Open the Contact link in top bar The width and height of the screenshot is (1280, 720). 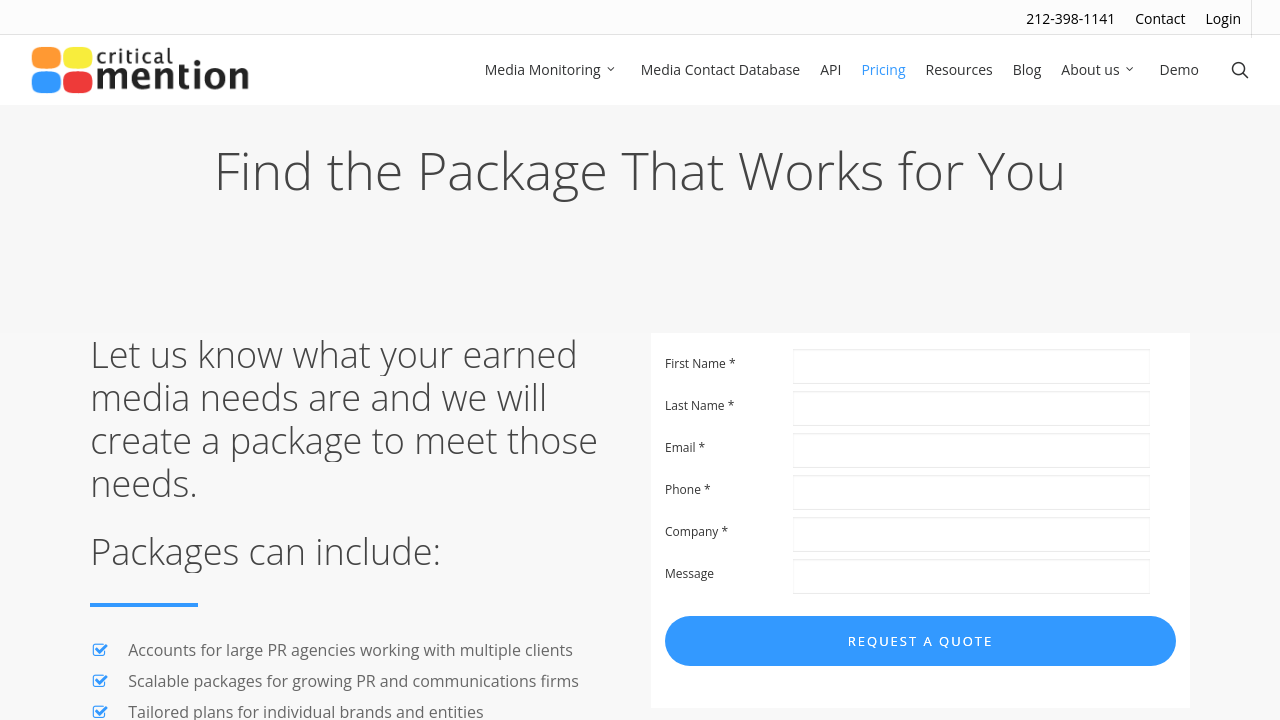pos(1160,19)
